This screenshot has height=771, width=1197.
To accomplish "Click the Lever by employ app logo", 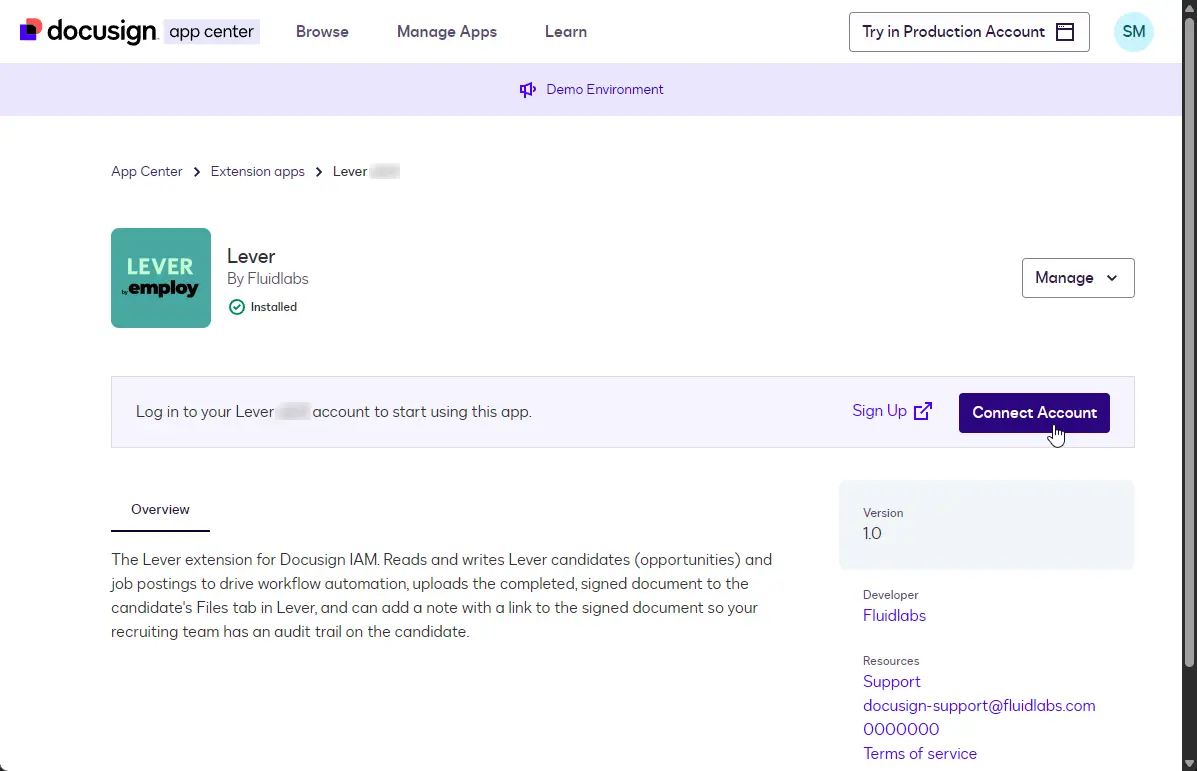I will tap(161, 278).
